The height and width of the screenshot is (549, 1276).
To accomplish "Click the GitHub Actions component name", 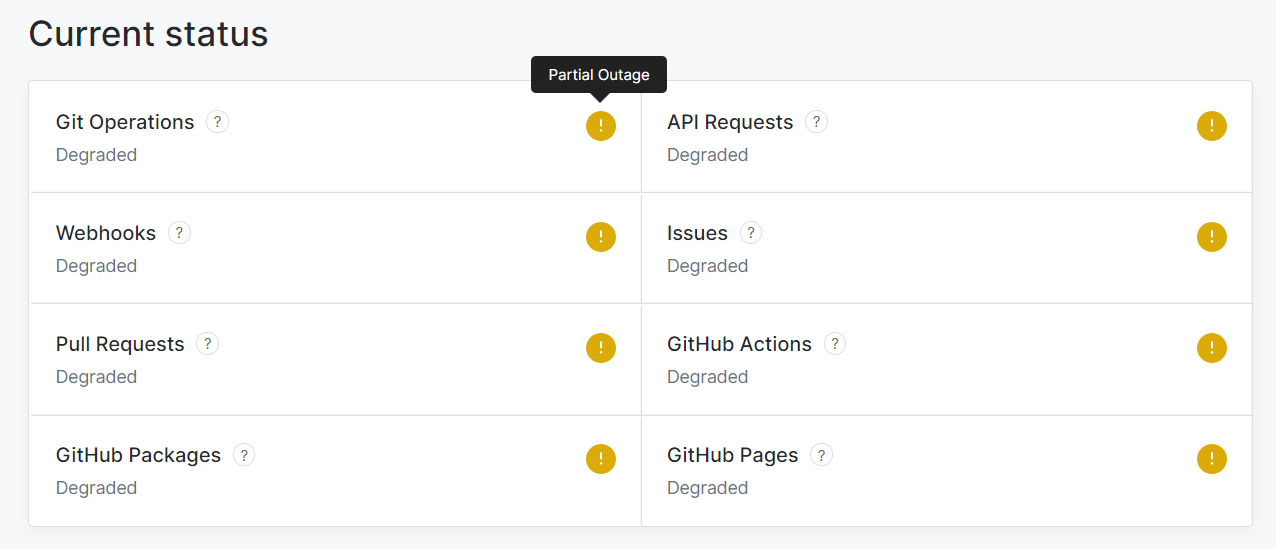I will click(739, 344).
